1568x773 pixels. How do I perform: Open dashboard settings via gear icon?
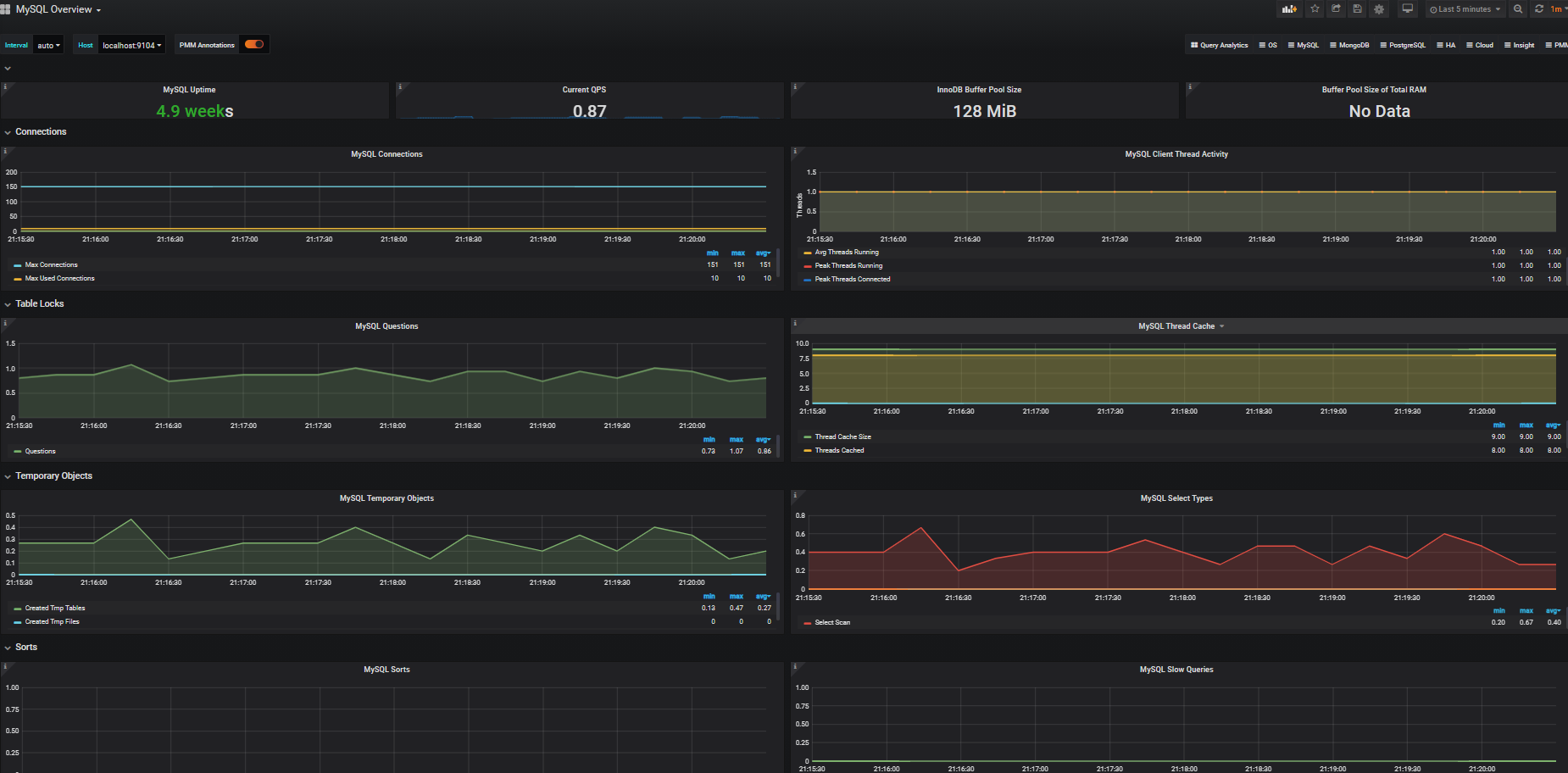1379,8
